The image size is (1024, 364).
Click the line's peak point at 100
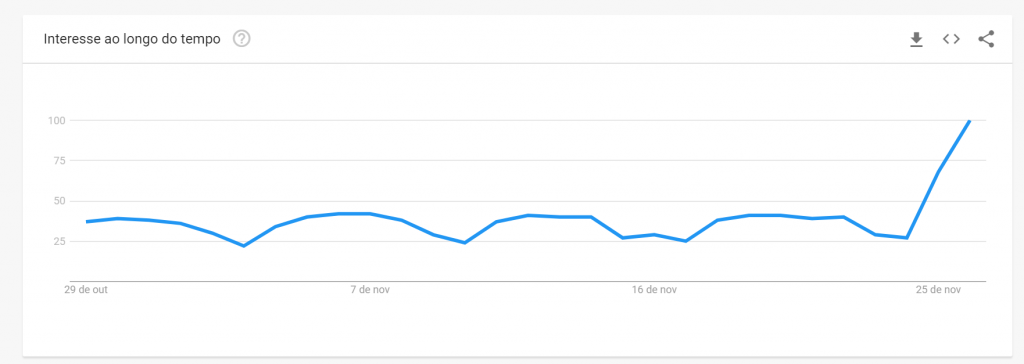[x=970, y=120]
